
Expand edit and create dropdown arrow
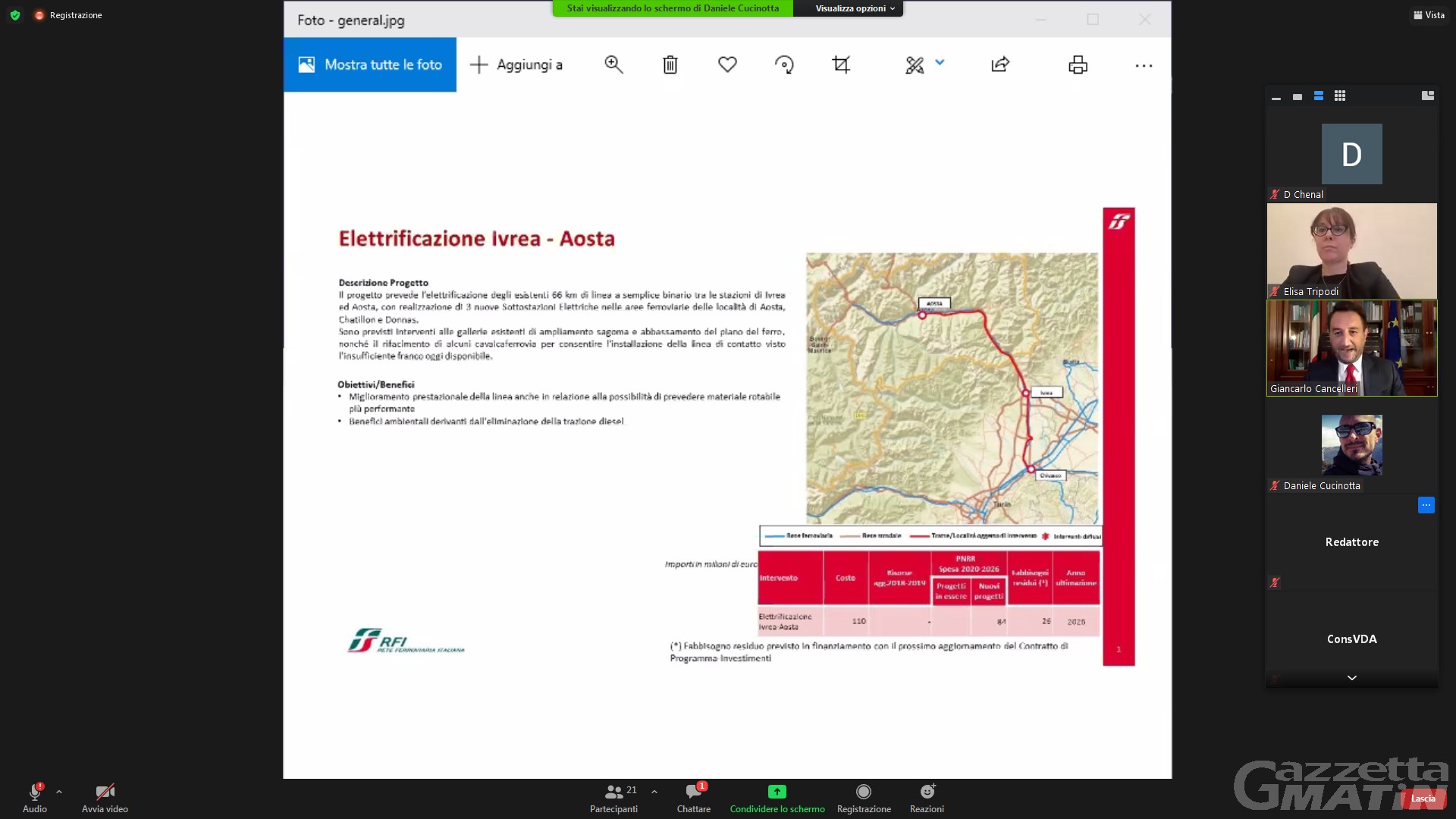pyautogui.click(x=940, y=63)
